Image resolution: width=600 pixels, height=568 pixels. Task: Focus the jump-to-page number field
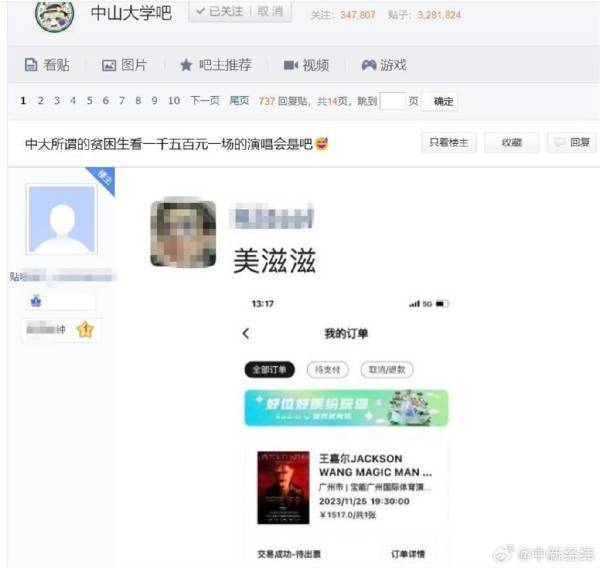pyautogui.click(x=392, y=101)
